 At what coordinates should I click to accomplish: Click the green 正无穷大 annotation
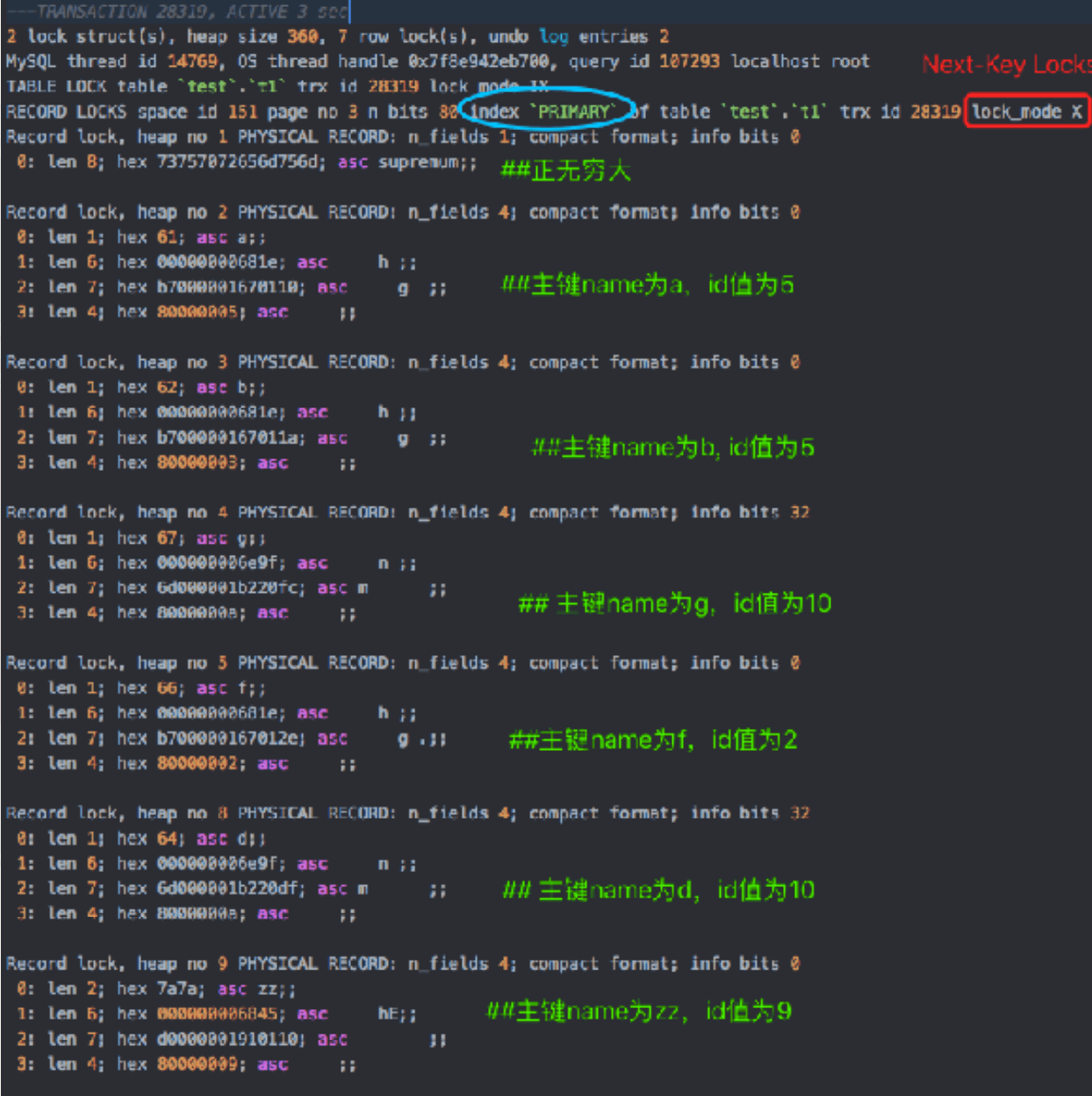(x=565, y=170)
